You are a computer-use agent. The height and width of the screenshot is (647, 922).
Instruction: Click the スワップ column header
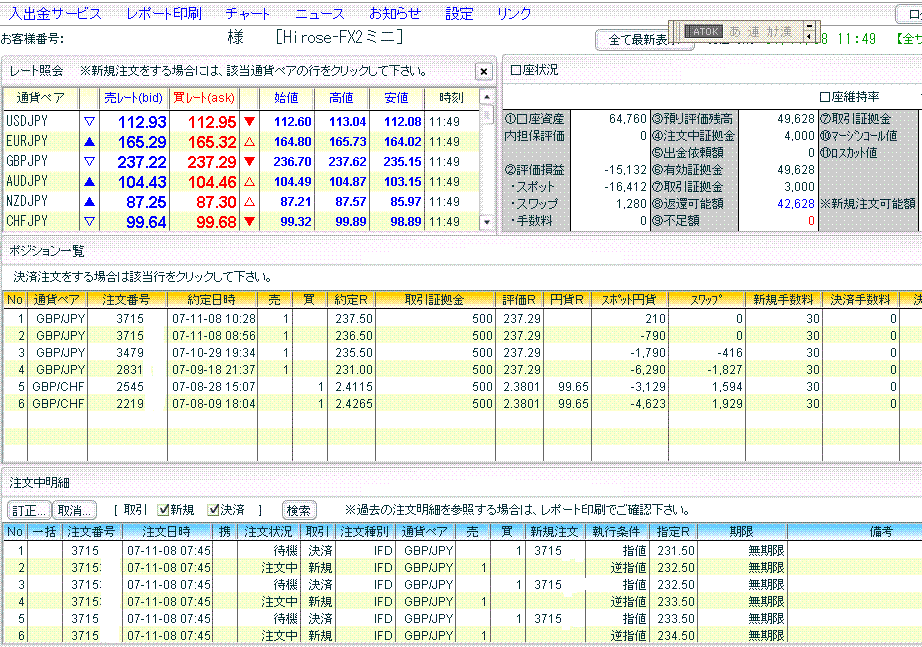[707, 300]
